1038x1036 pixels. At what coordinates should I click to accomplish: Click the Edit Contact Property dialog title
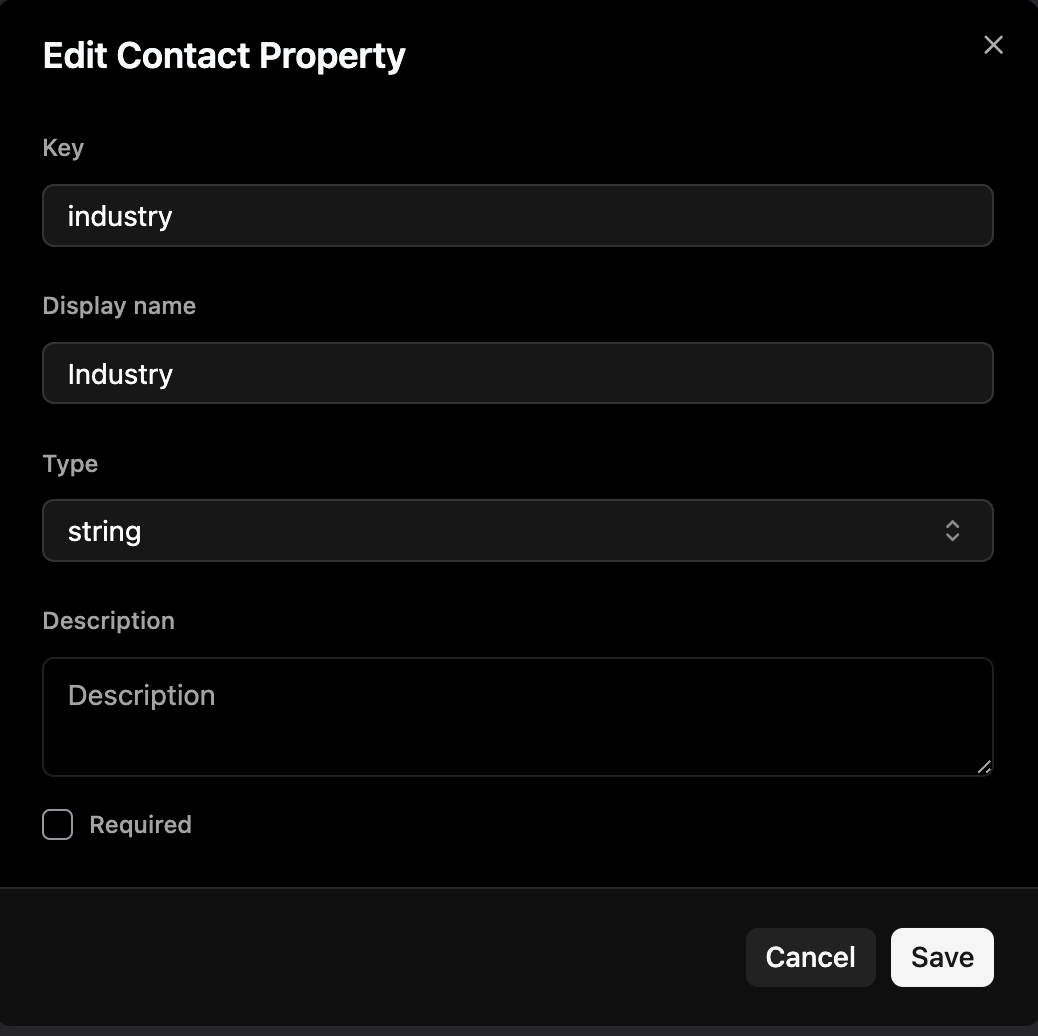[x=224, y=56]
